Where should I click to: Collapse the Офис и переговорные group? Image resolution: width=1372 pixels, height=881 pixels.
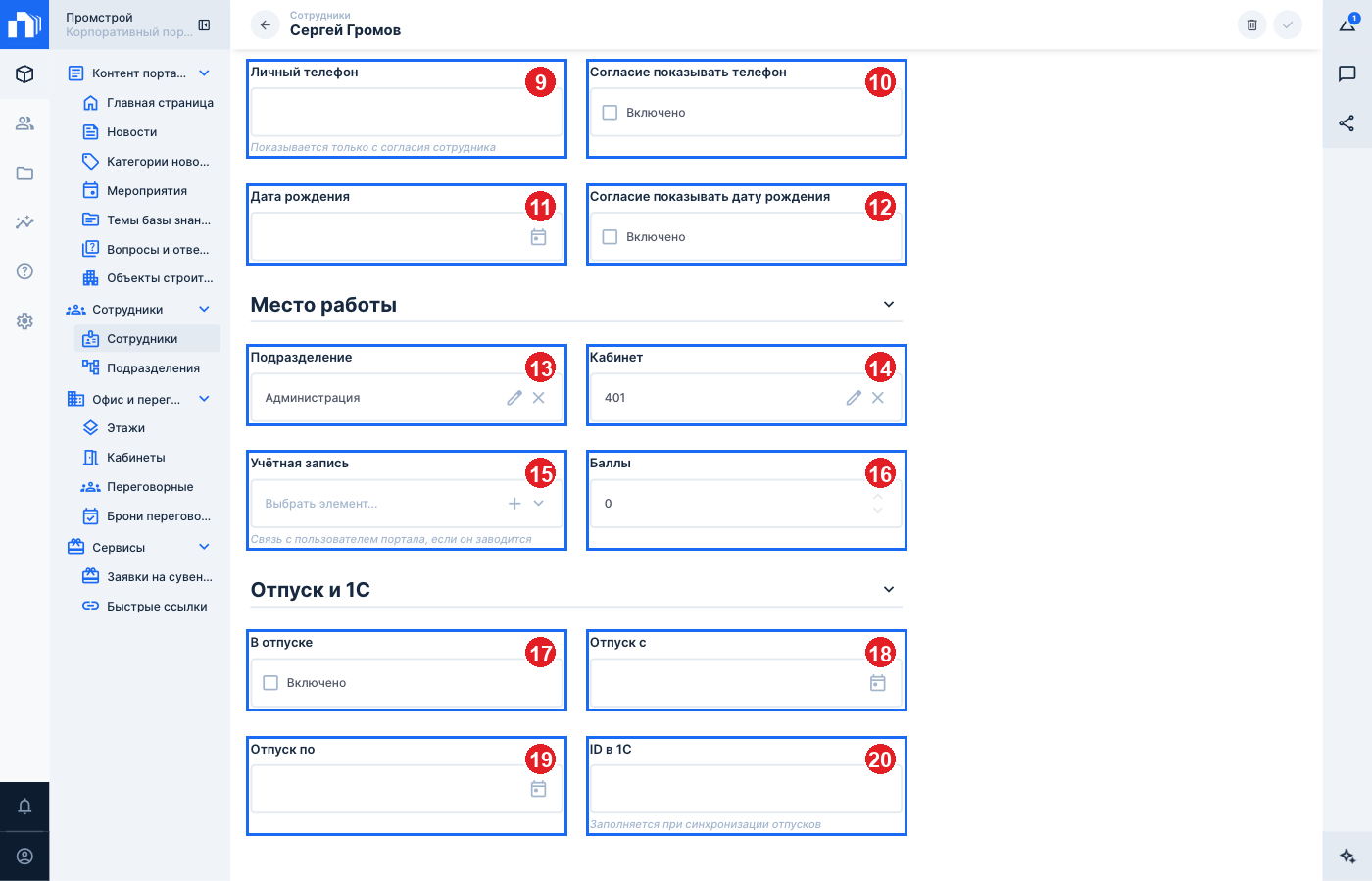(x=204, y=399)
